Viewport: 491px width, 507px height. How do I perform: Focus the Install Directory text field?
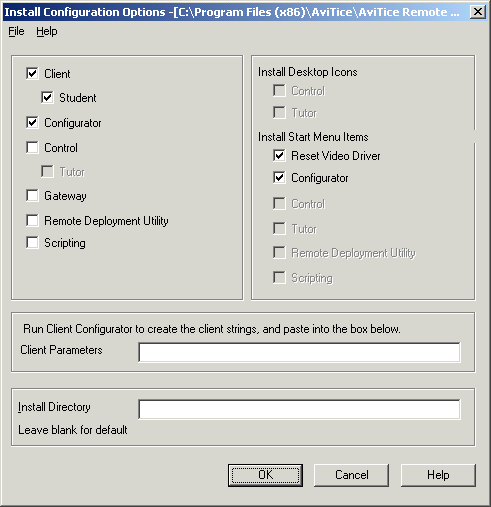coord(299,409)
